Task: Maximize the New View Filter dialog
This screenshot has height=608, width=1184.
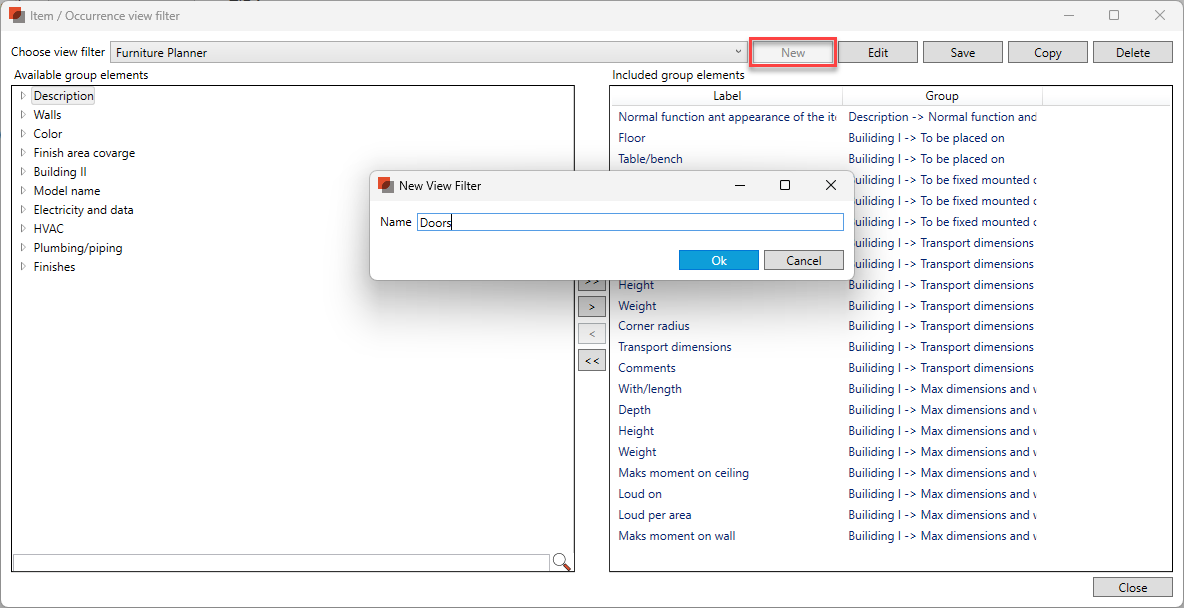Action: click(785, 185)
